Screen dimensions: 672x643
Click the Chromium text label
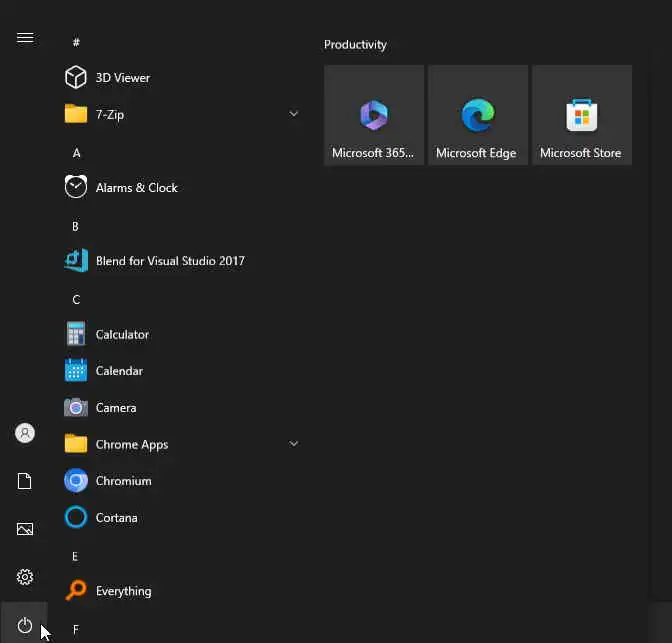(x=123, y=481)
